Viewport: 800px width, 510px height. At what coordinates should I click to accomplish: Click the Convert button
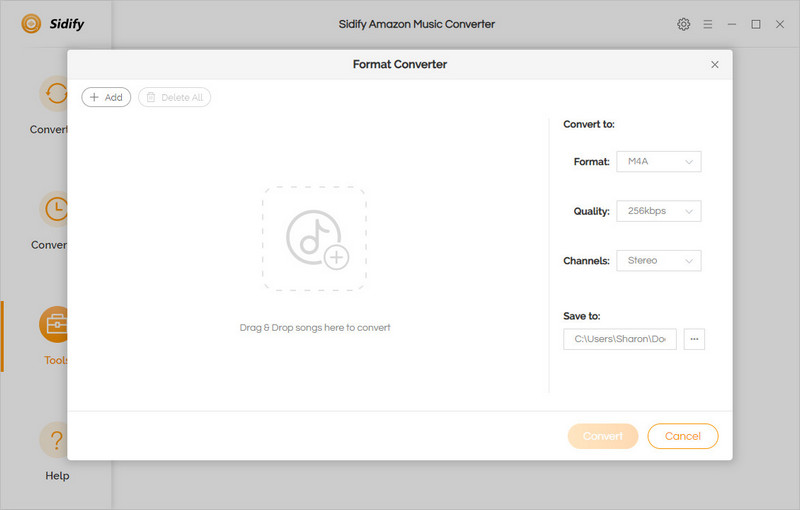tap(603, 436)
